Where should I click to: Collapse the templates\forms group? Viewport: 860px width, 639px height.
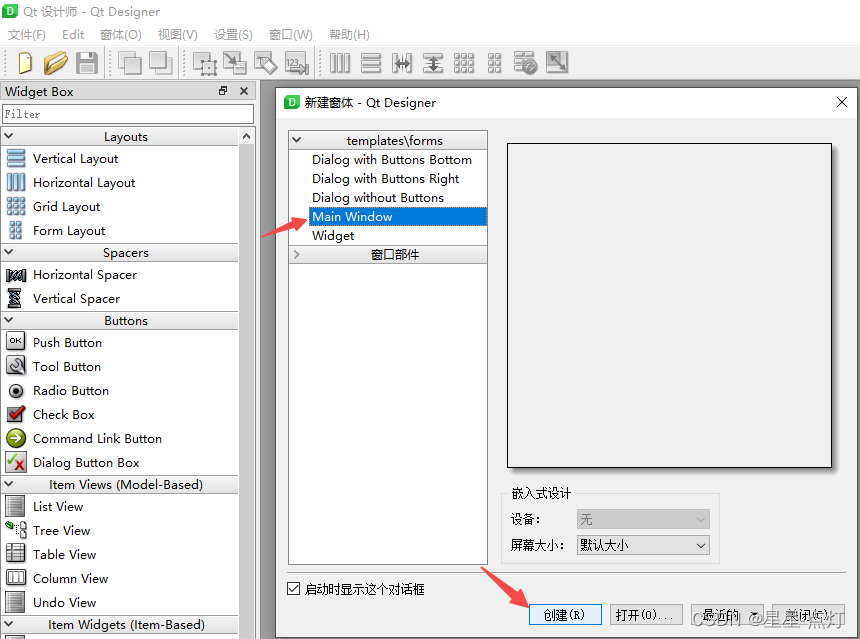pyautogui.click(x=297, y=140)
